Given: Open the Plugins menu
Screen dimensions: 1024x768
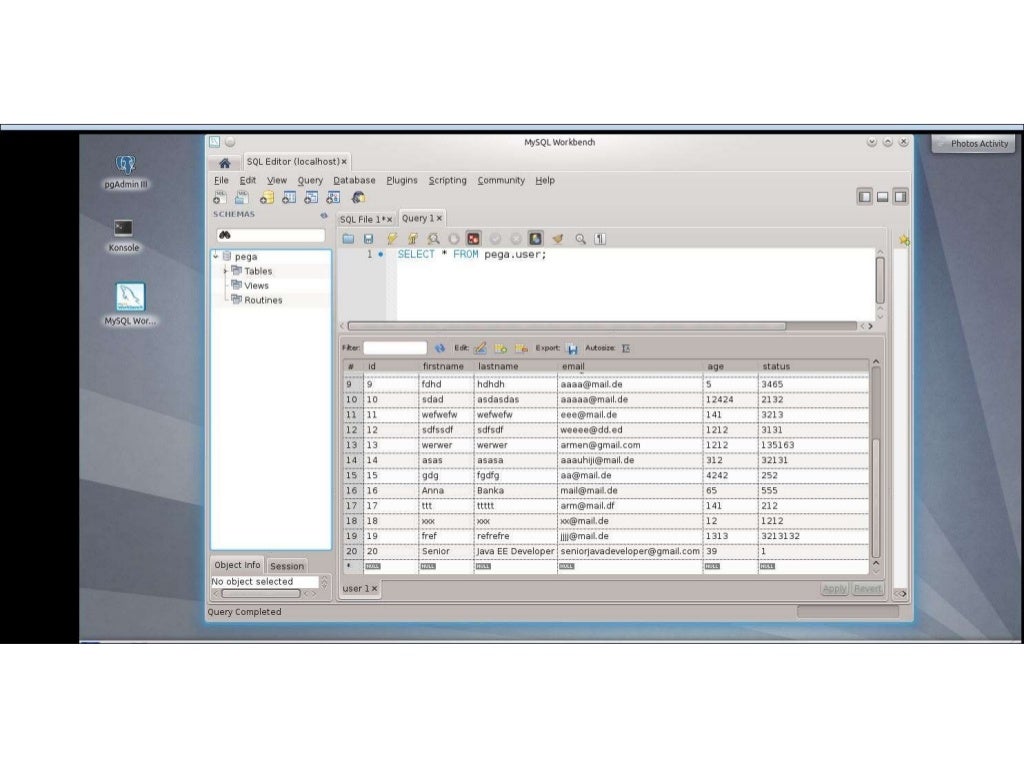Looking at the screenshot, I should [x=402, y=180].
